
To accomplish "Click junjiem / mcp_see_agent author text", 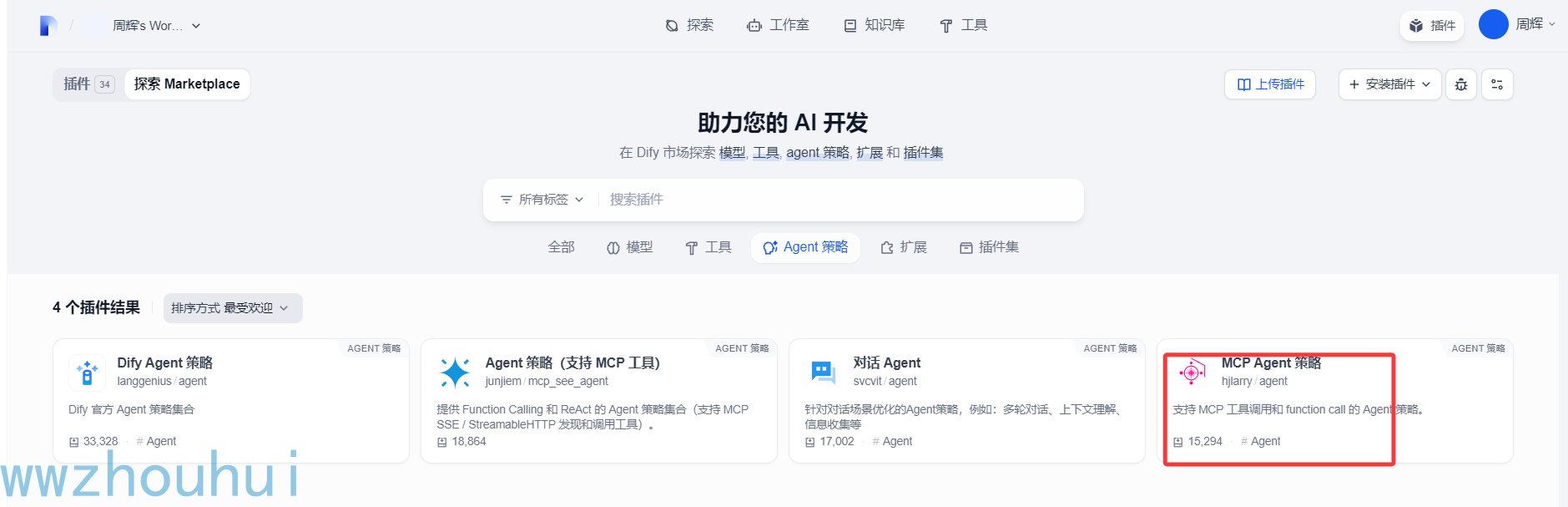I will pyautogui.click(x=547, y=381).
